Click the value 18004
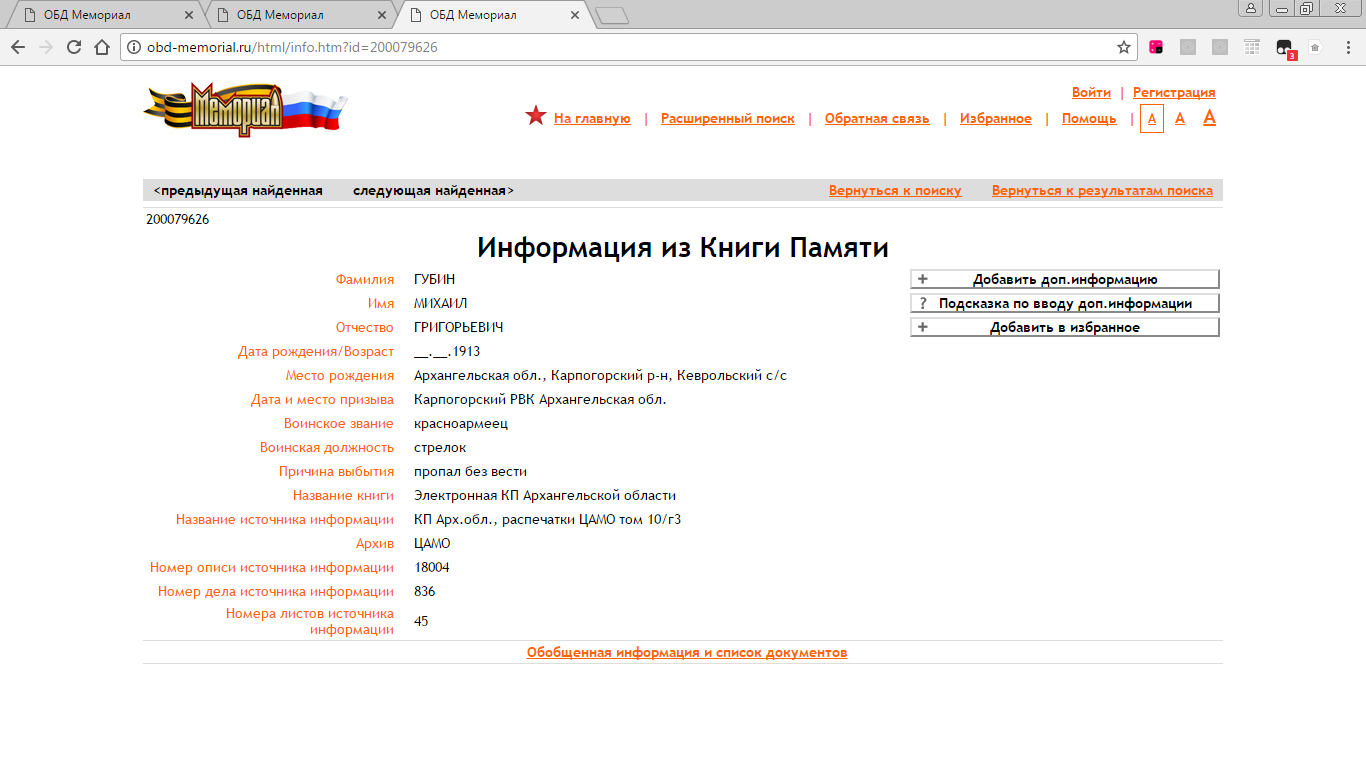This screenshot has height=768, width=1366. [x=432, y=567]
